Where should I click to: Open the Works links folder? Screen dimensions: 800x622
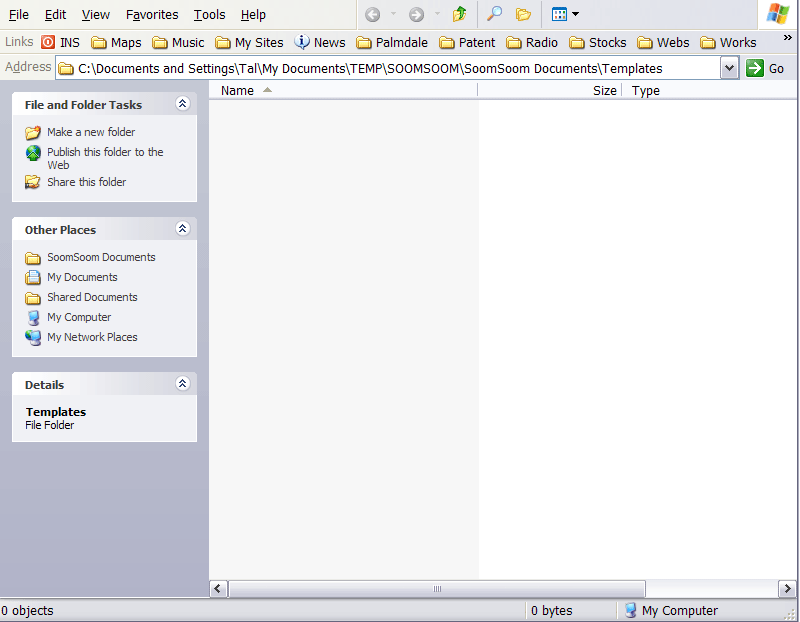(728, 42)
